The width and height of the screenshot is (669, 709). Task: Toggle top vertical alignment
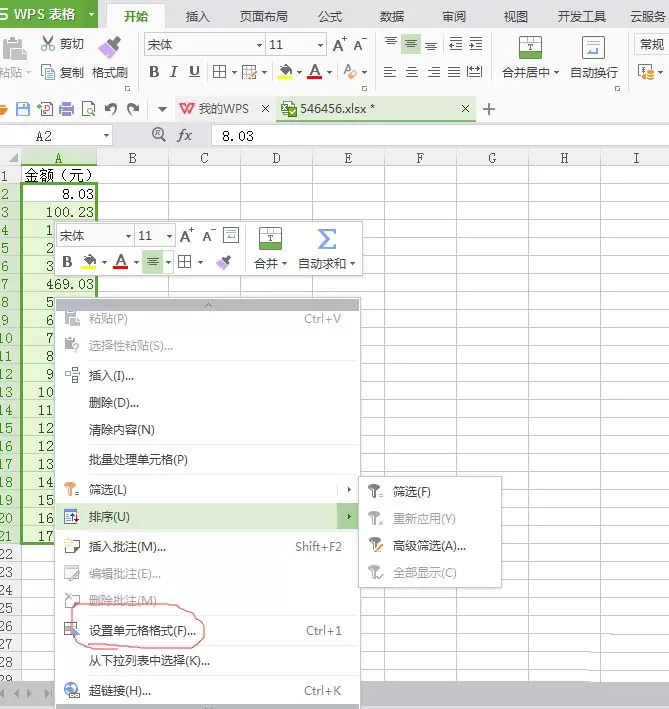point(391,44)
